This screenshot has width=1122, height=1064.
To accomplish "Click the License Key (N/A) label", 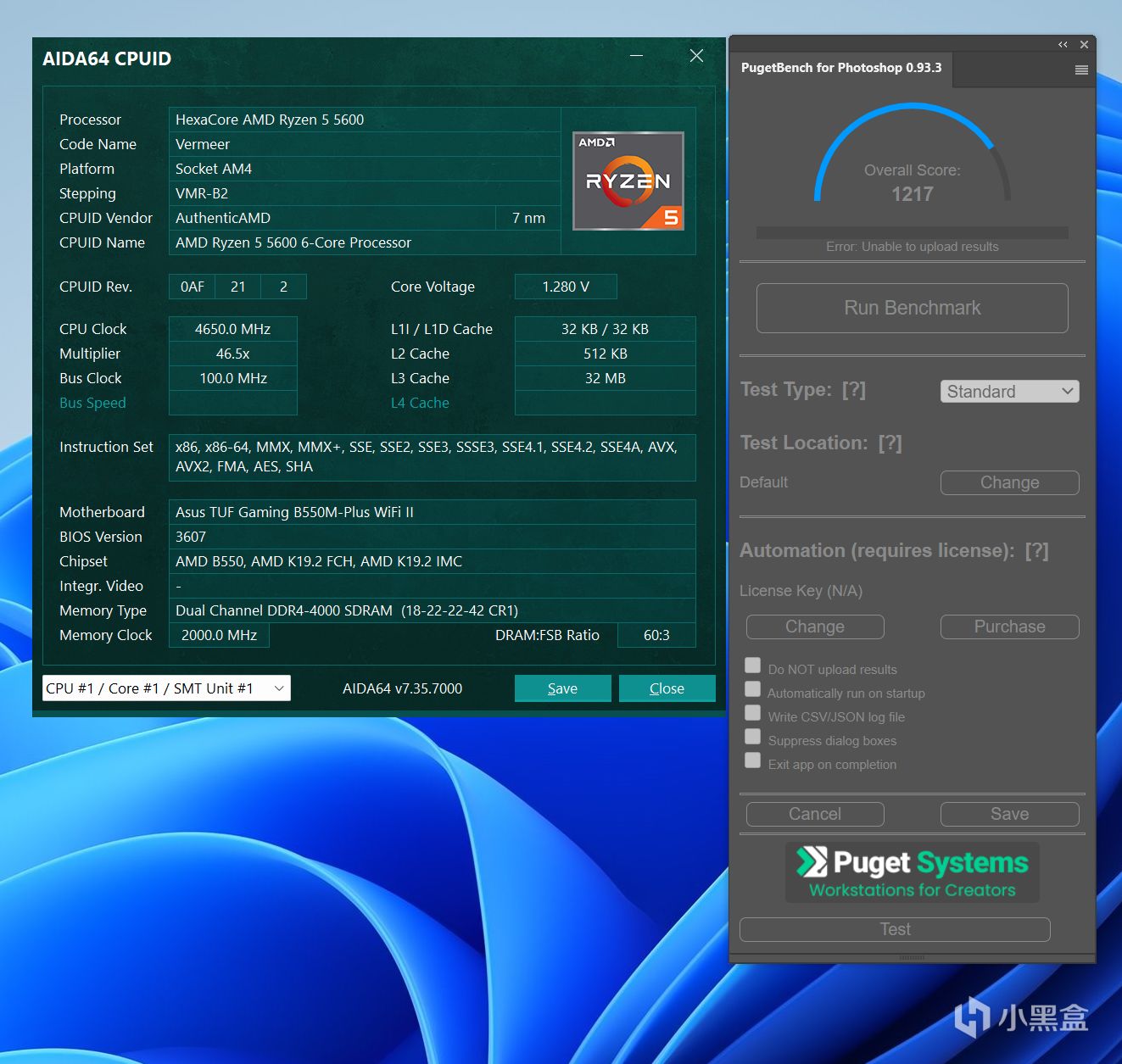I will coord(801,591).
